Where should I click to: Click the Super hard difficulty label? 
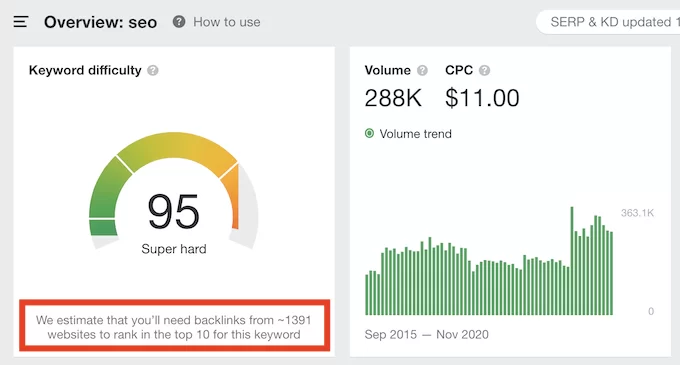174,249
